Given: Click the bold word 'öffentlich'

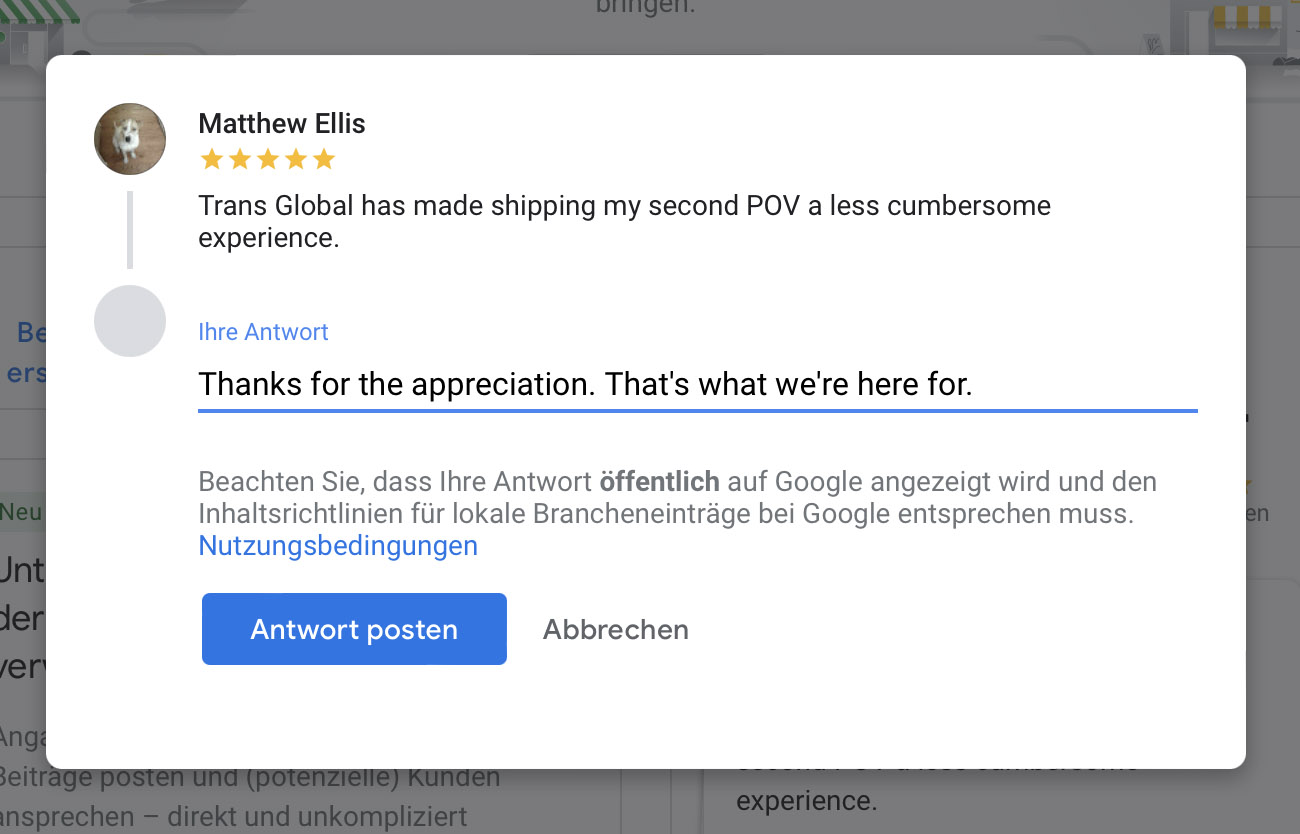Looking at the screenshot, I should (659, 482).
